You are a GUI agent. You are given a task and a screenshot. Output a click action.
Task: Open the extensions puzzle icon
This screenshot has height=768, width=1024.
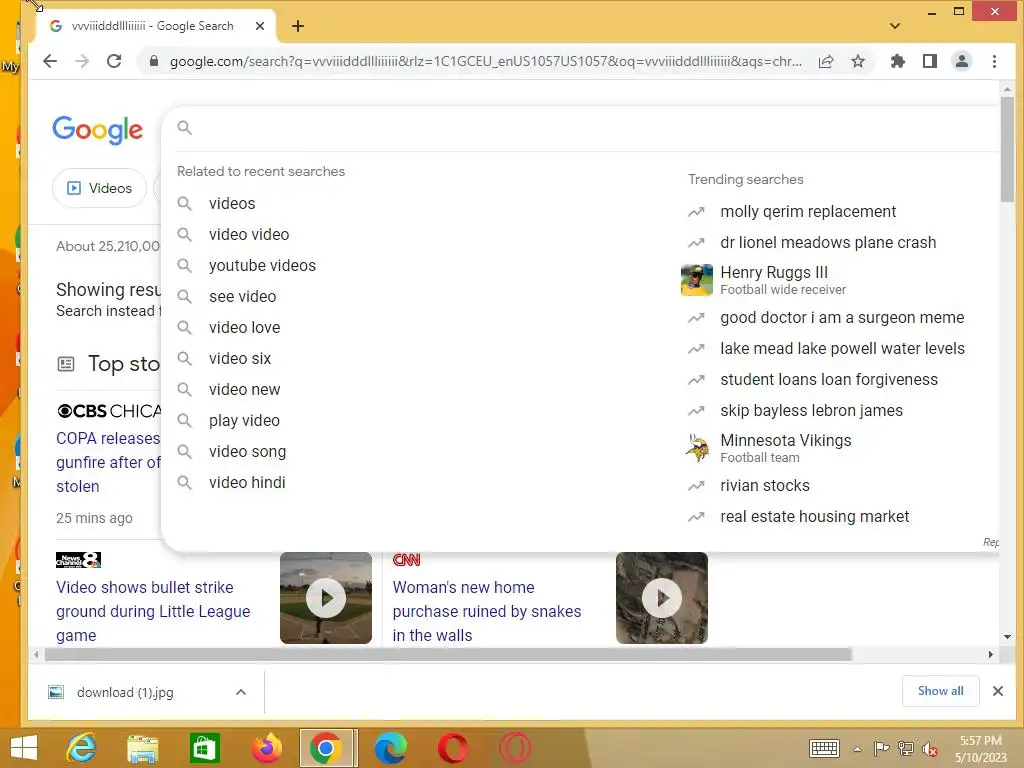point(898,61)
